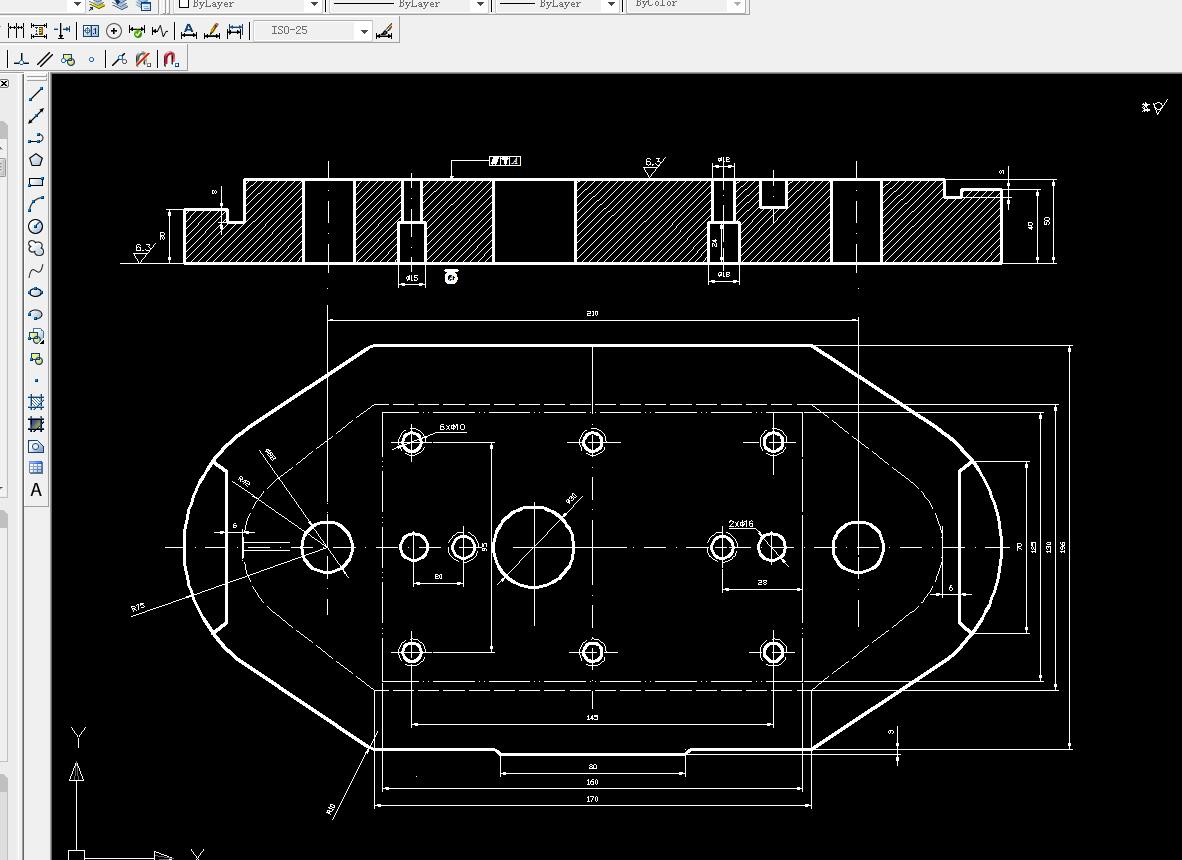Click the Dimension Break icon

pos(63,31)
